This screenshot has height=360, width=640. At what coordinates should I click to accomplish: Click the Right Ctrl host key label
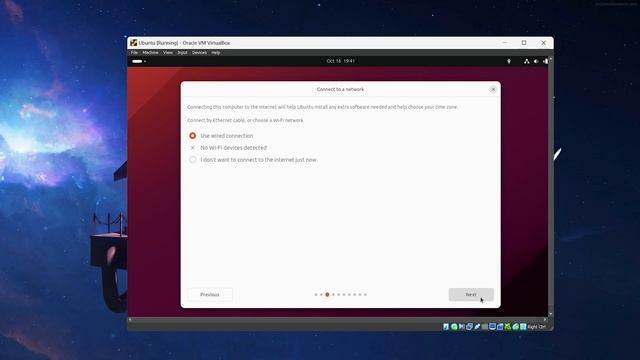click(x=536, y=327)
